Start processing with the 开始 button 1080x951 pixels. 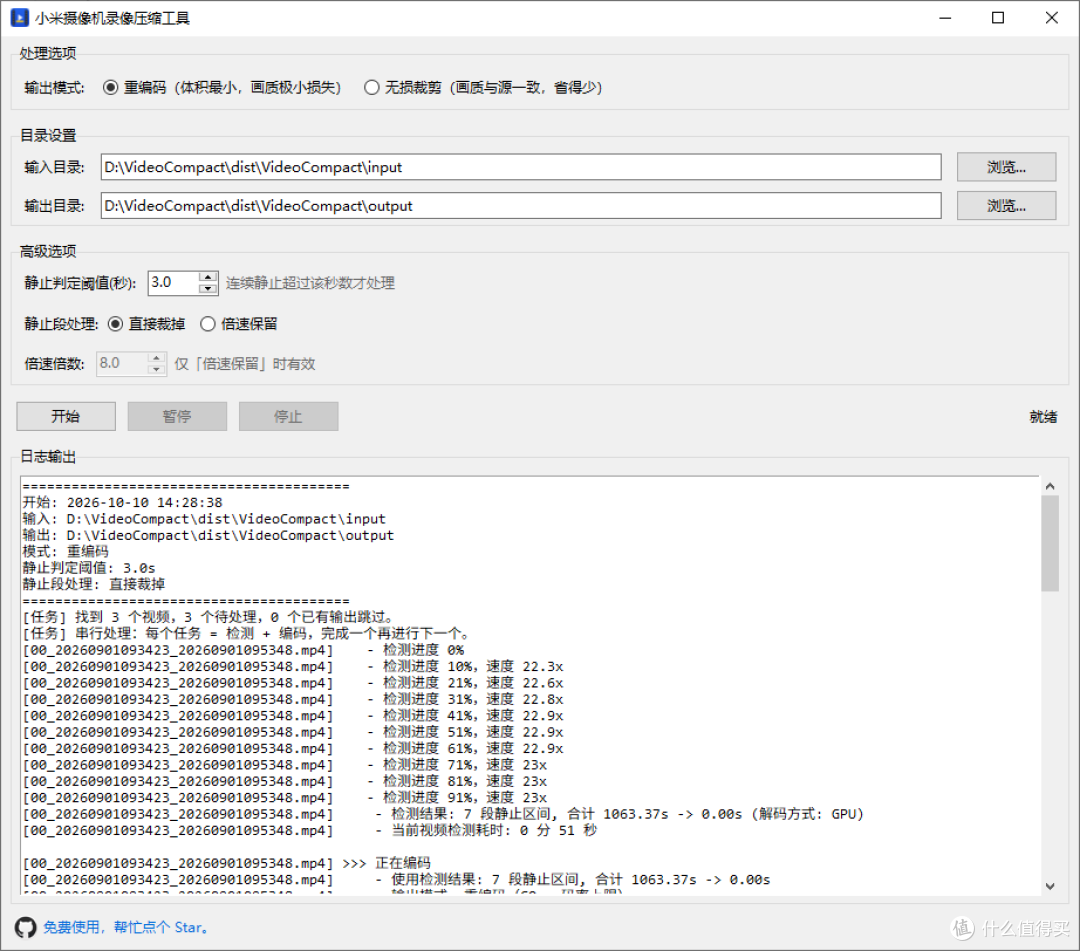66,417
